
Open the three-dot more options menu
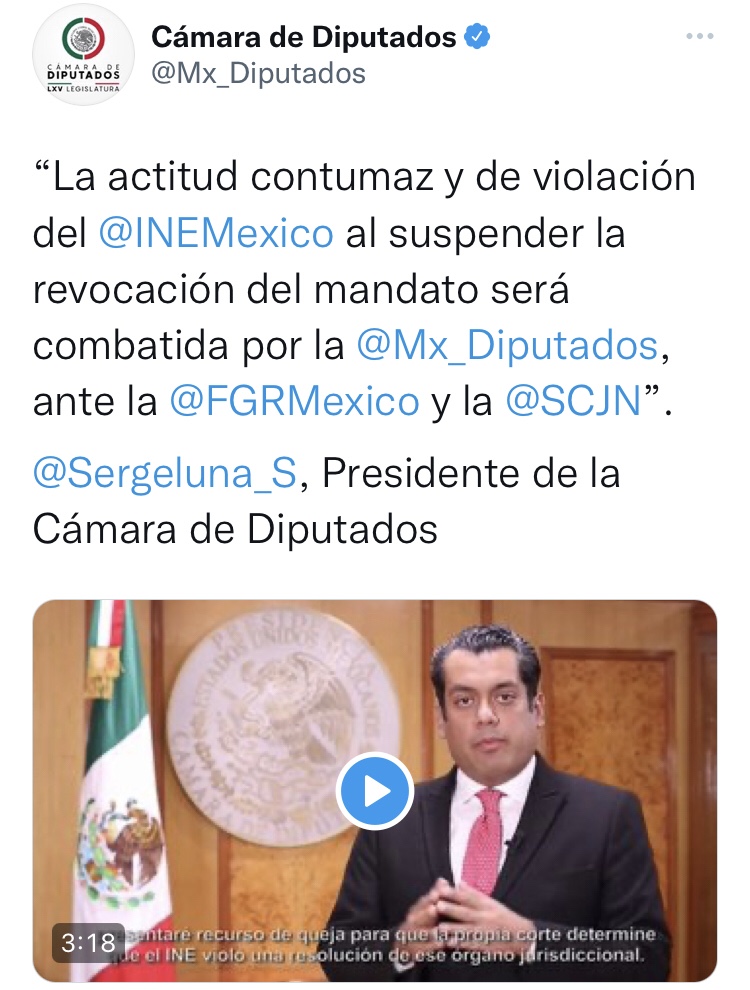(x=699, y=37)
